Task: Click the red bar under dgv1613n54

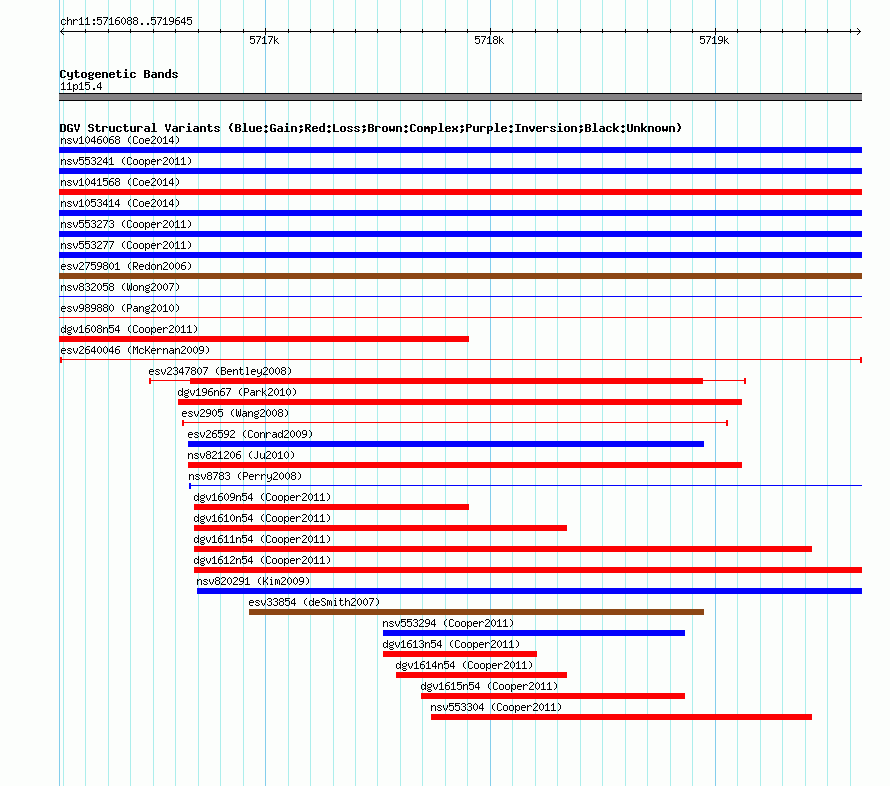Action: [x=460, y=654]
